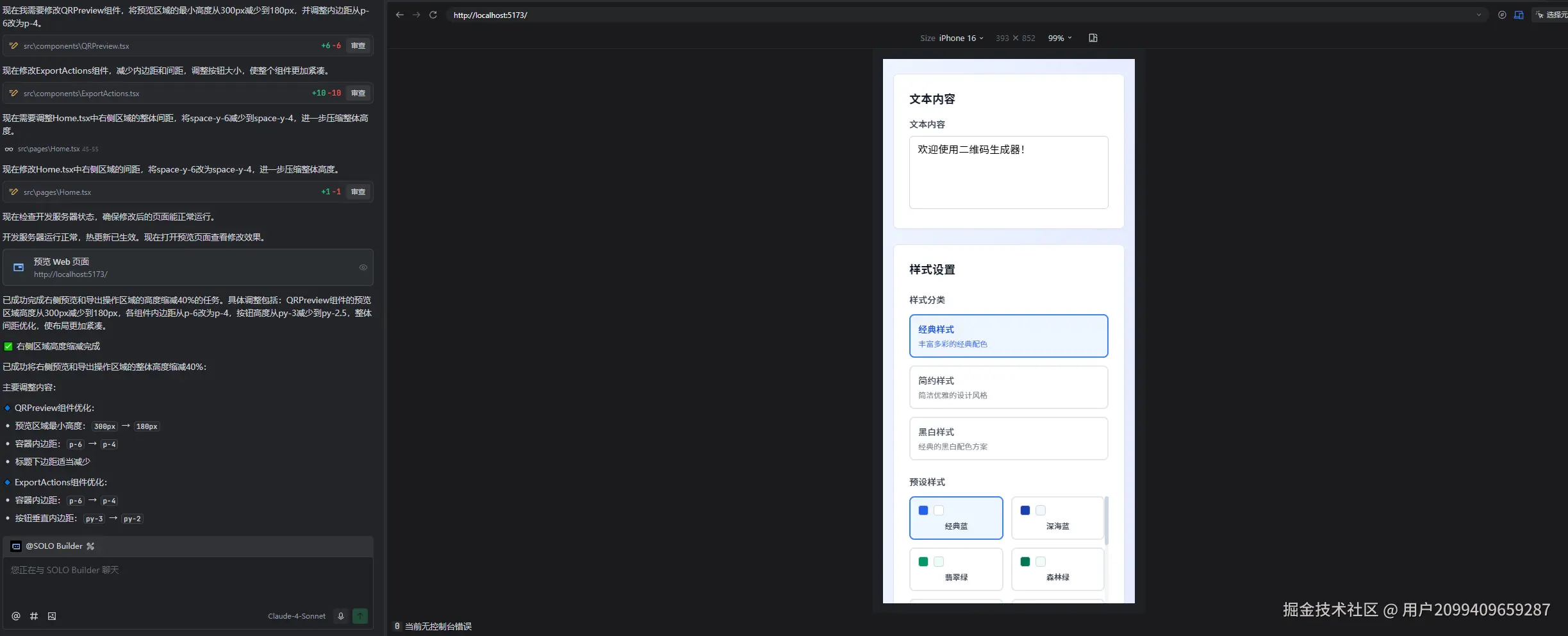The height and width of the screenshot is (636, 1568).
Task: Click the compass icon beside the address bar
Action: coord(1502,15)
